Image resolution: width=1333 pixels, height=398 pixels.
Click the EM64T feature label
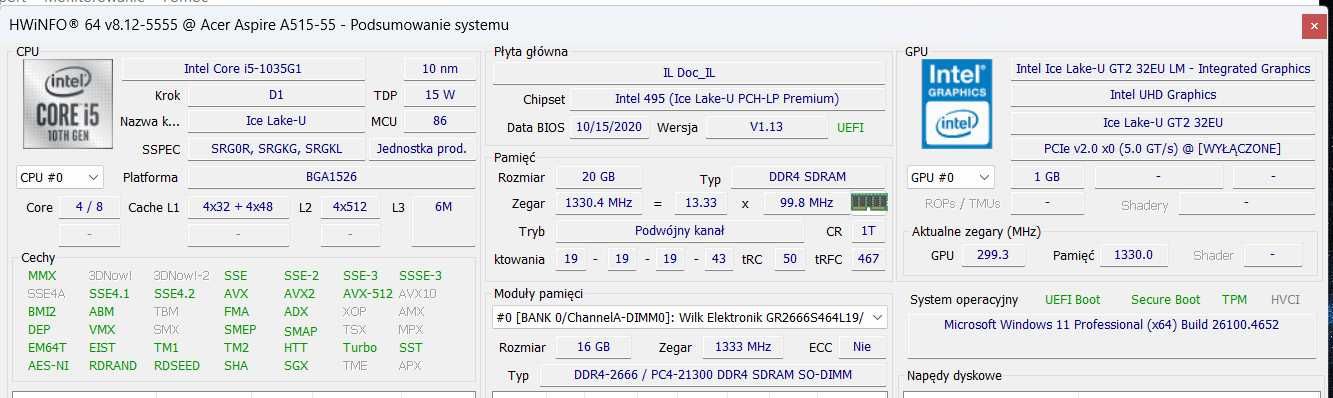tap(46, 348)
